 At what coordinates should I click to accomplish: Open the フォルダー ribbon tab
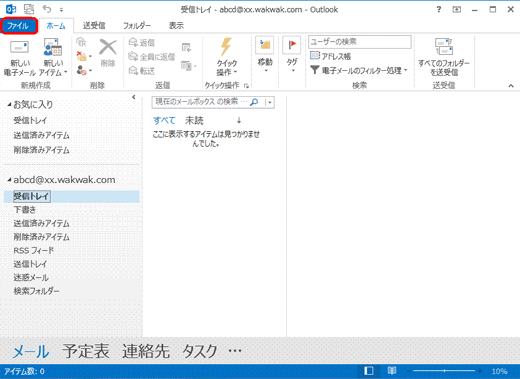click(137, 26)
